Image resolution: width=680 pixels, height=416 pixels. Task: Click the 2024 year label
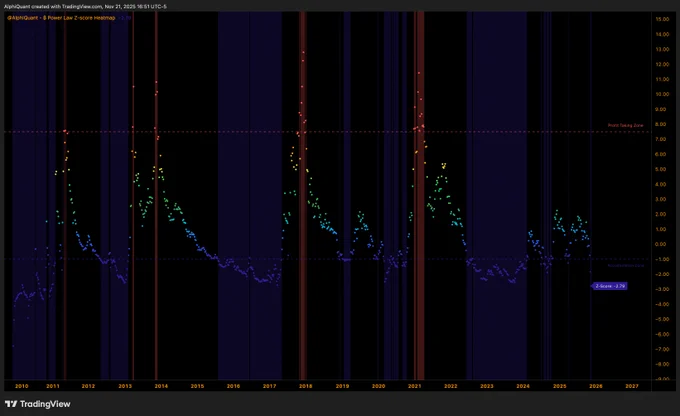(523, 386)
